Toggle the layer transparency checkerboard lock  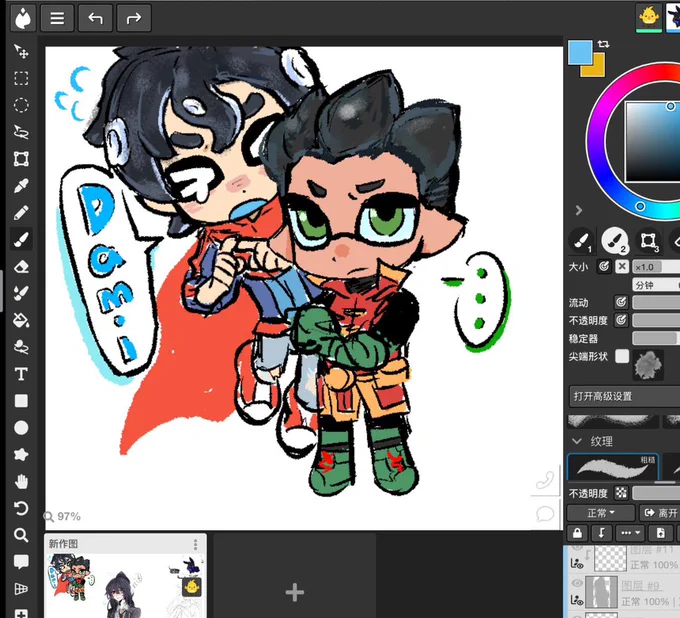click(621, 493)
